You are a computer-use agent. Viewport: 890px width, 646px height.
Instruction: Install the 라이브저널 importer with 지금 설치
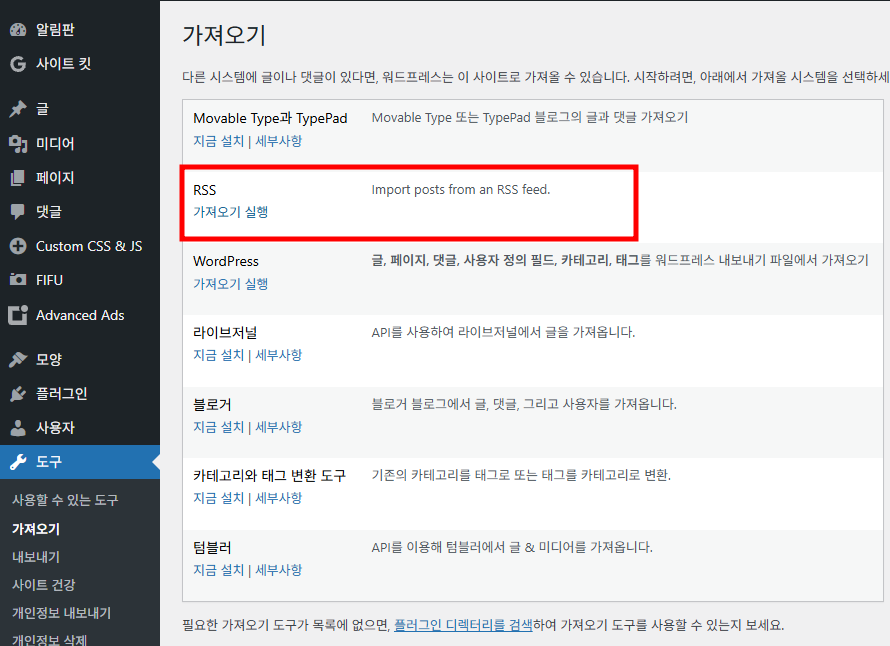pos(219,355)
